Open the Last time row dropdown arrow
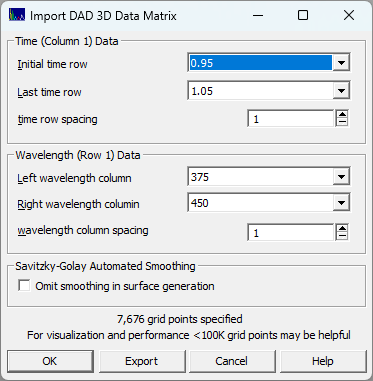Viewport: 373px width, 381px height. click(x=341, y=91)
